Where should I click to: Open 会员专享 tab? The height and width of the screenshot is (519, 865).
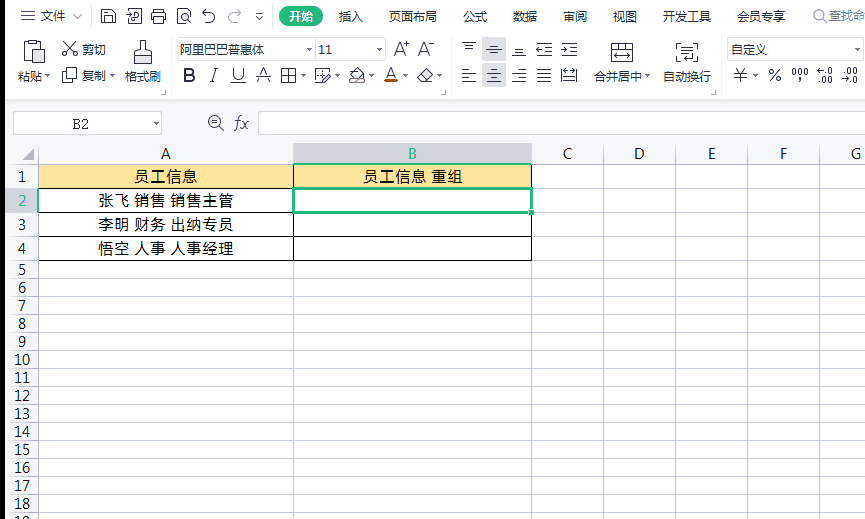point(761,17)
